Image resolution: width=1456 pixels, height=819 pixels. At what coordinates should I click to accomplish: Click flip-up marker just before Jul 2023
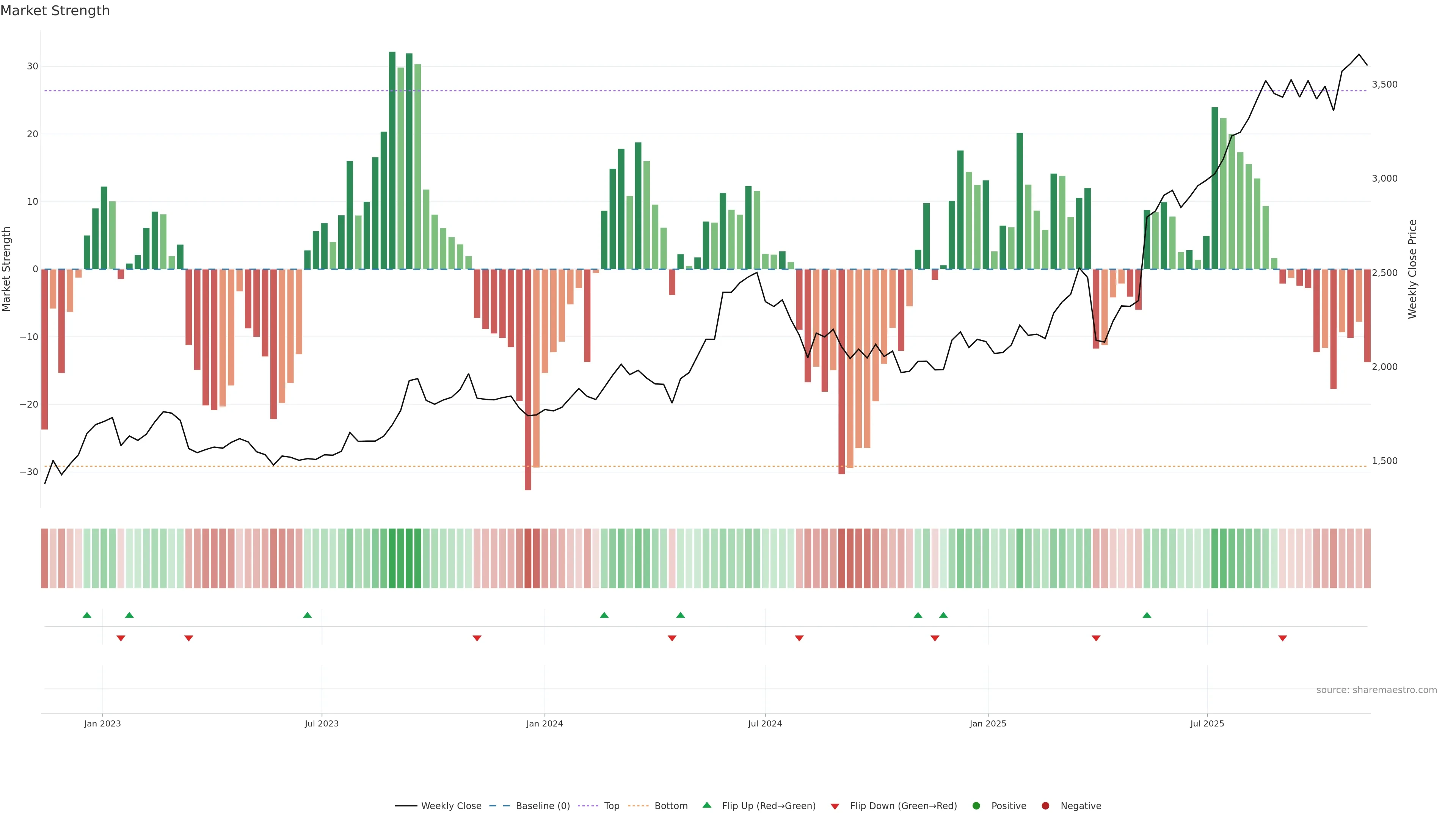(308, 615)
